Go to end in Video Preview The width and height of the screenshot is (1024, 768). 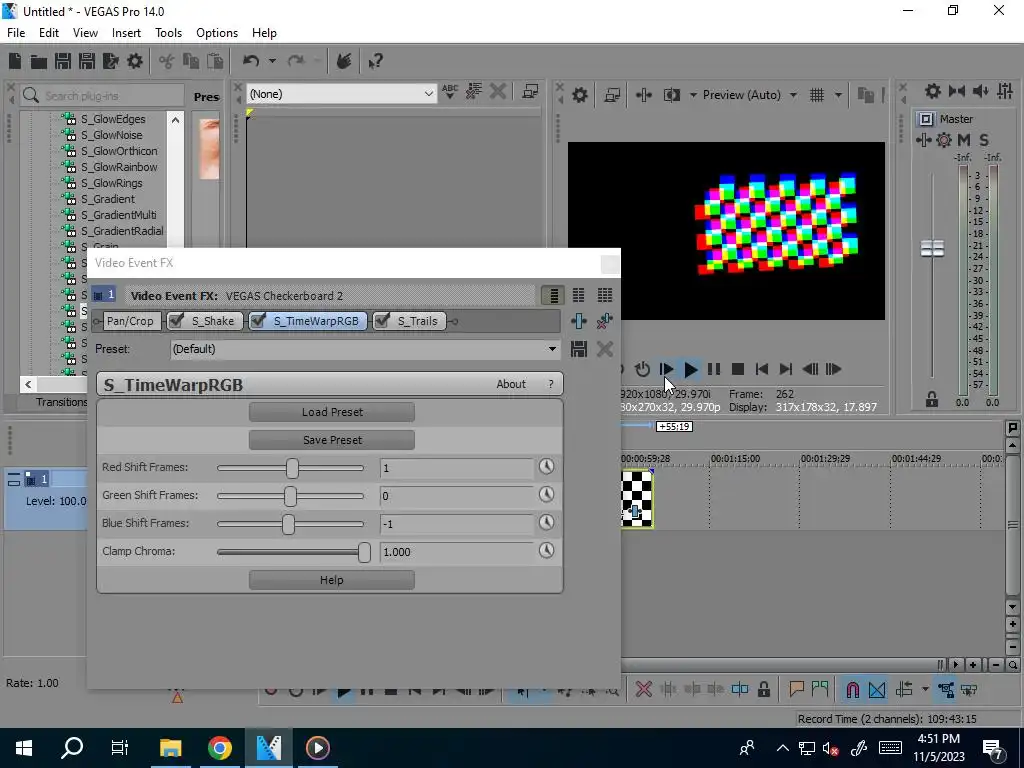coord(786,370)
